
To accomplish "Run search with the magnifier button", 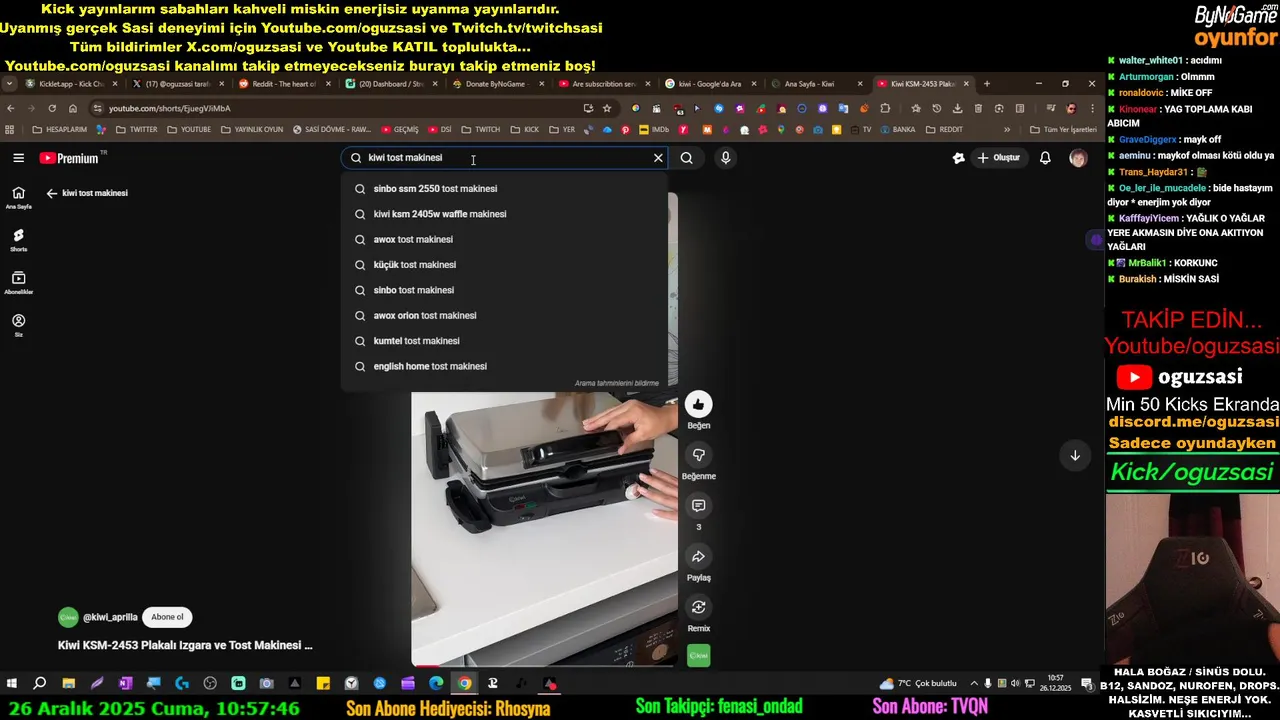I will click(687, 158).
